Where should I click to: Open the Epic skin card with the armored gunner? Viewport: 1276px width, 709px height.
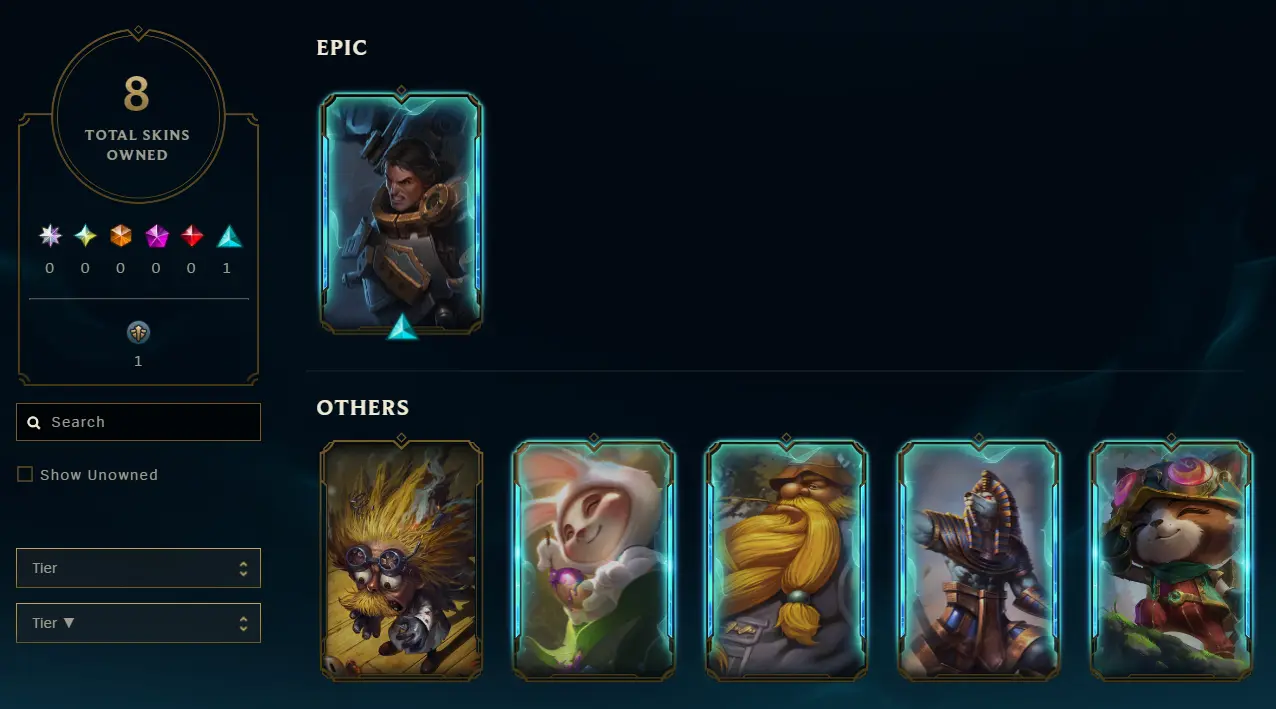(x=401, y=213)
